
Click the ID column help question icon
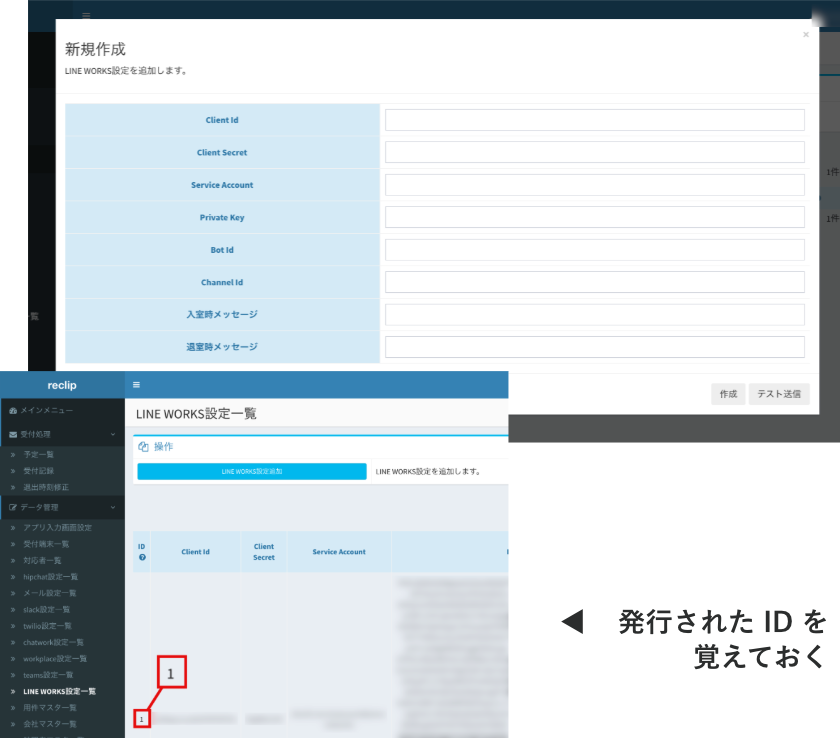tap(142, 557)
